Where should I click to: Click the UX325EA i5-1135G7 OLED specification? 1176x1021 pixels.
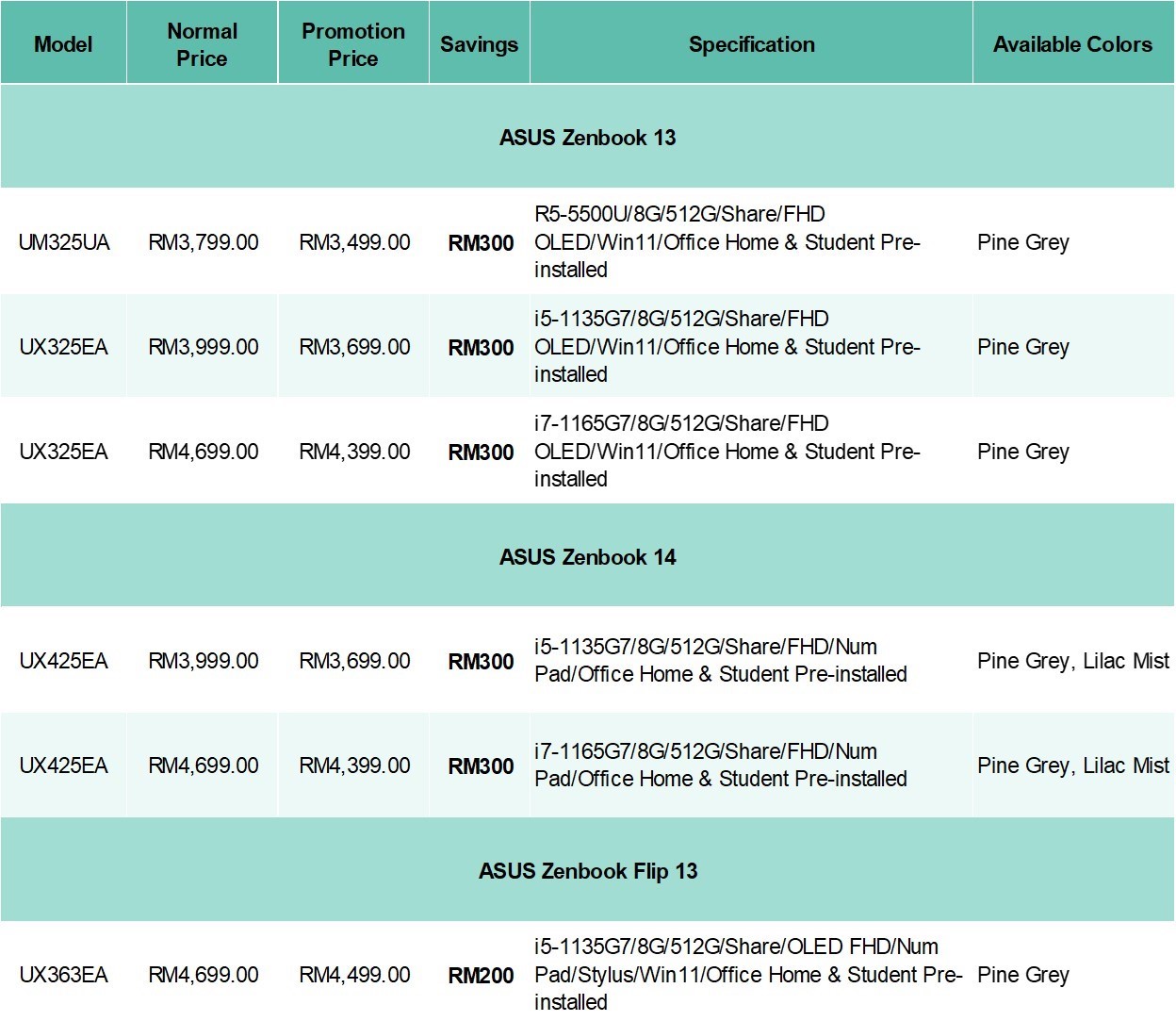[x=727, y=347]
